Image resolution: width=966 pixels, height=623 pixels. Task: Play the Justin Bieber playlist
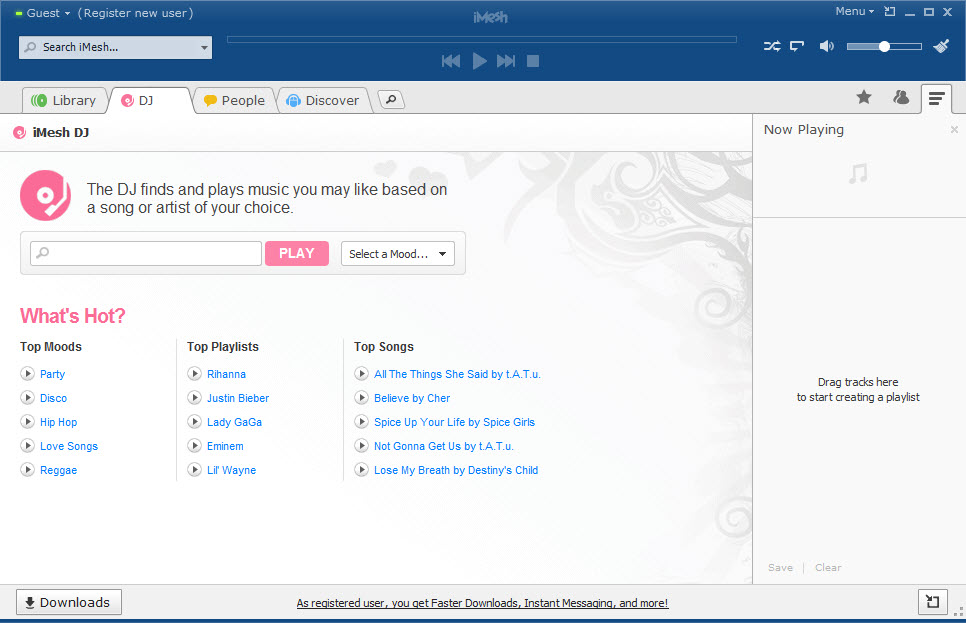point(194,397)
